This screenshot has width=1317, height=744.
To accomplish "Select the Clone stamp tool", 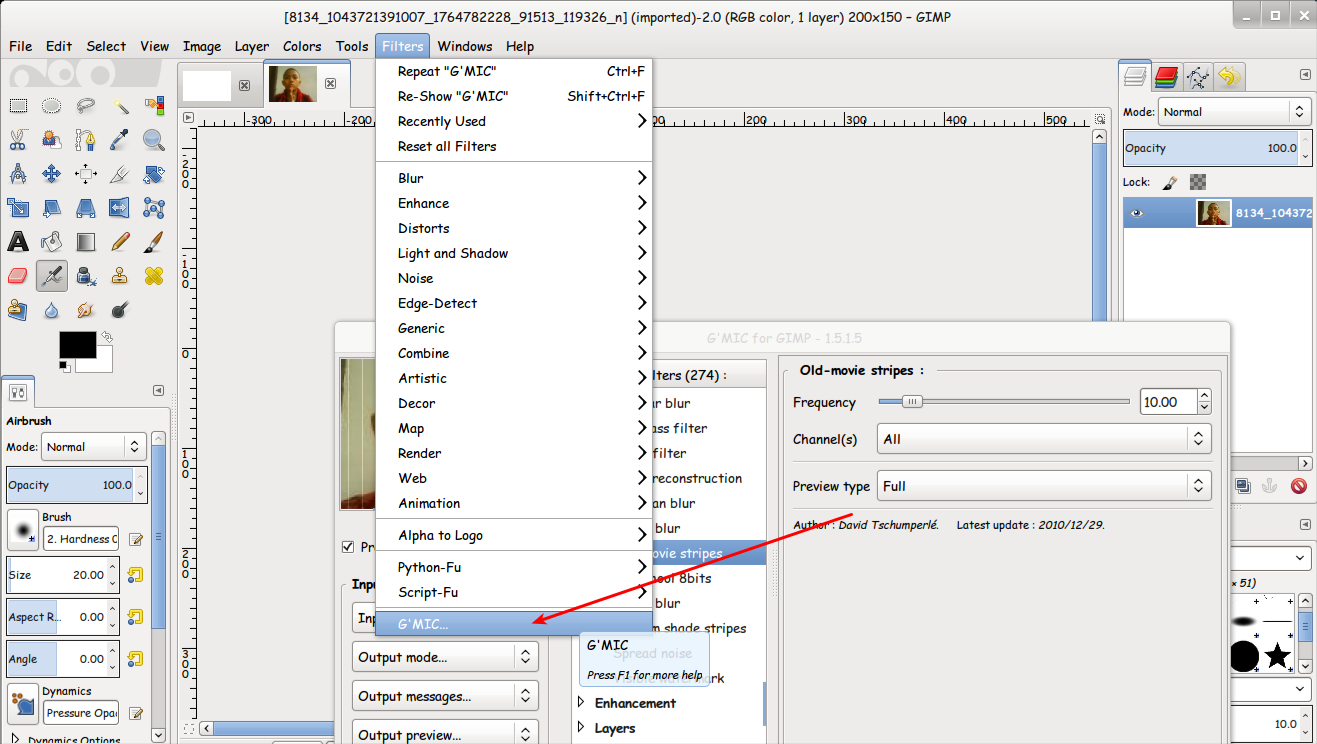I will (x=120, y=275).
